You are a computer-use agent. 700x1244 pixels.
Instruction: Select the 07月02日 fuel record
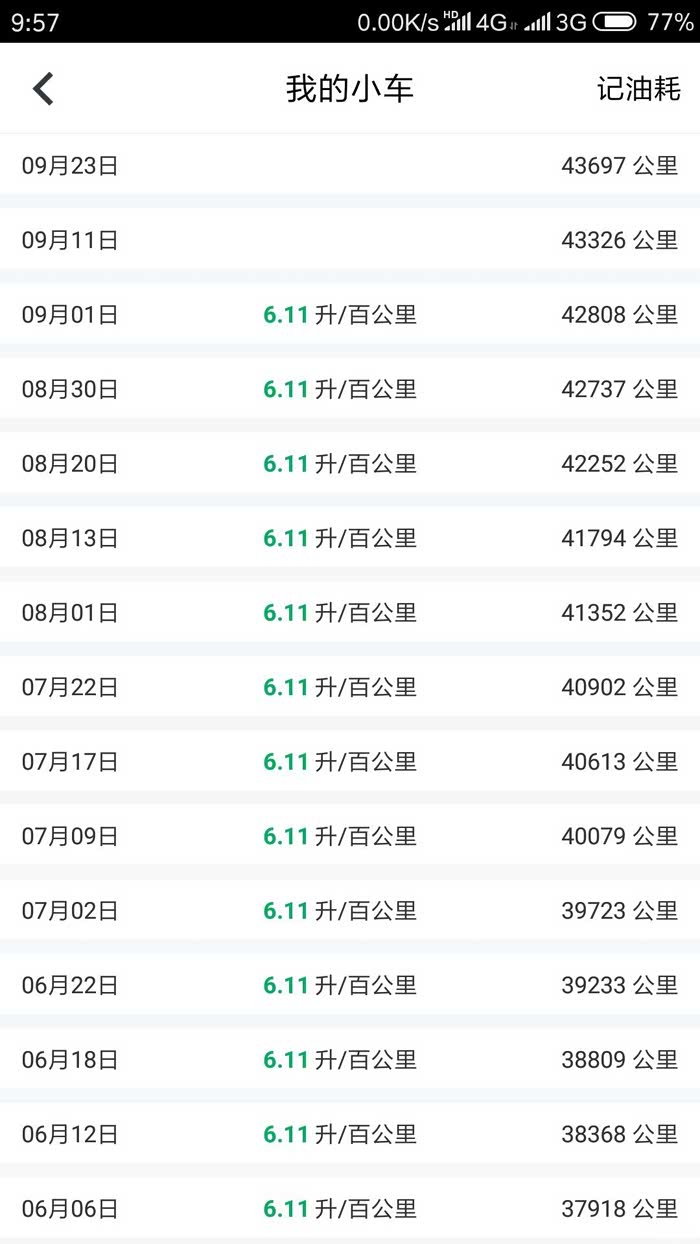coord(350,911)
